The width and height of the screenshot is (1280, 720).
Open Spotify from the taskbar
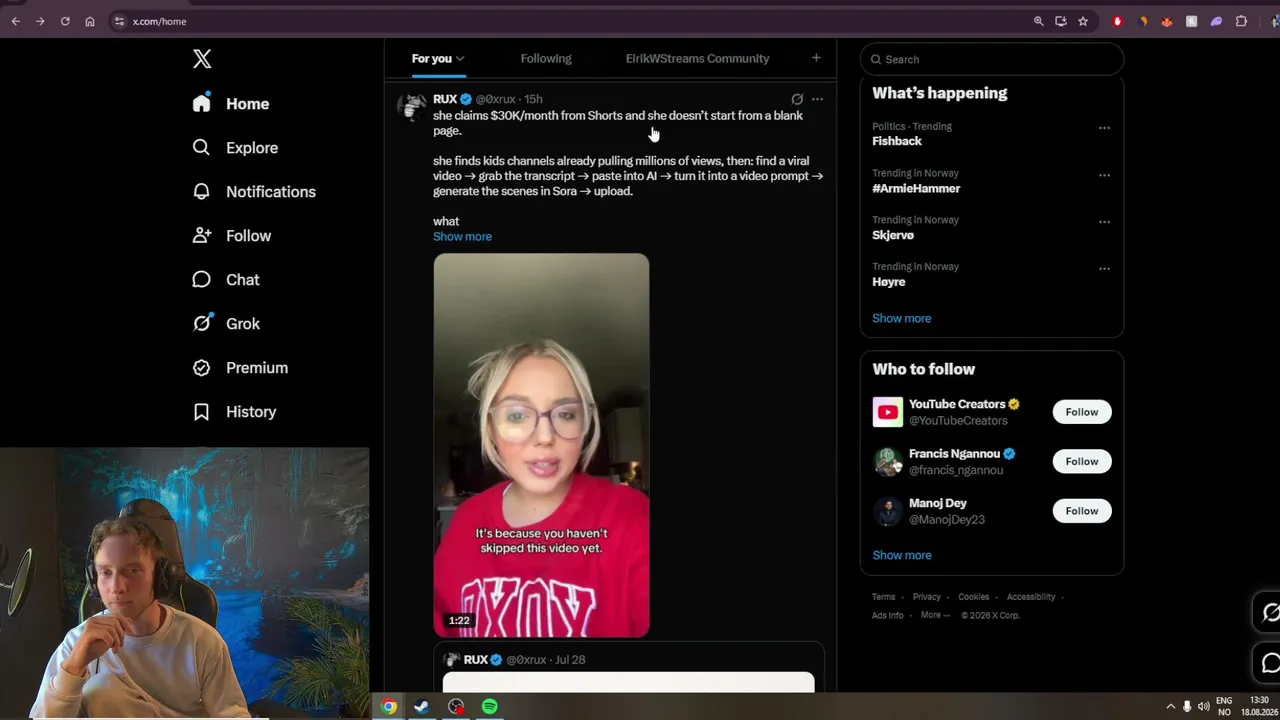[489, 707]
